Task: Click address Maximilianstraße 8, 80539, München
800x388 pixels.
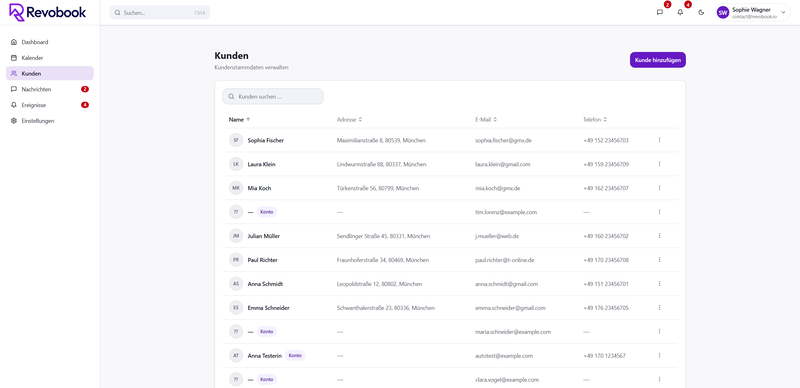Action: click(x=381, y=140)
